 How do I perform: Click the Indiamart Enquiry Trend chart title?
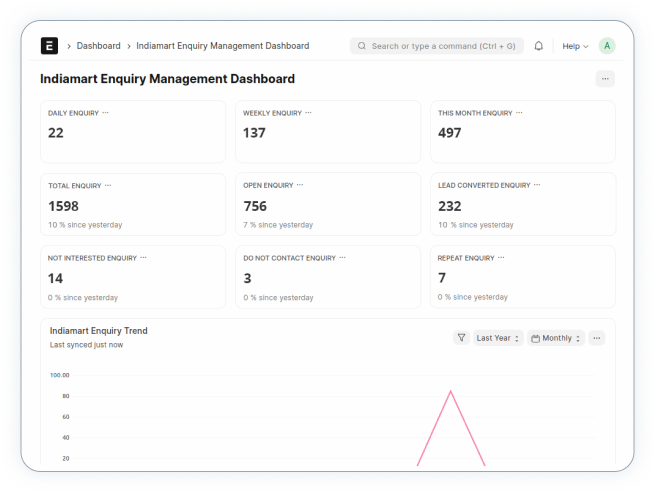[x=99, y=331]
